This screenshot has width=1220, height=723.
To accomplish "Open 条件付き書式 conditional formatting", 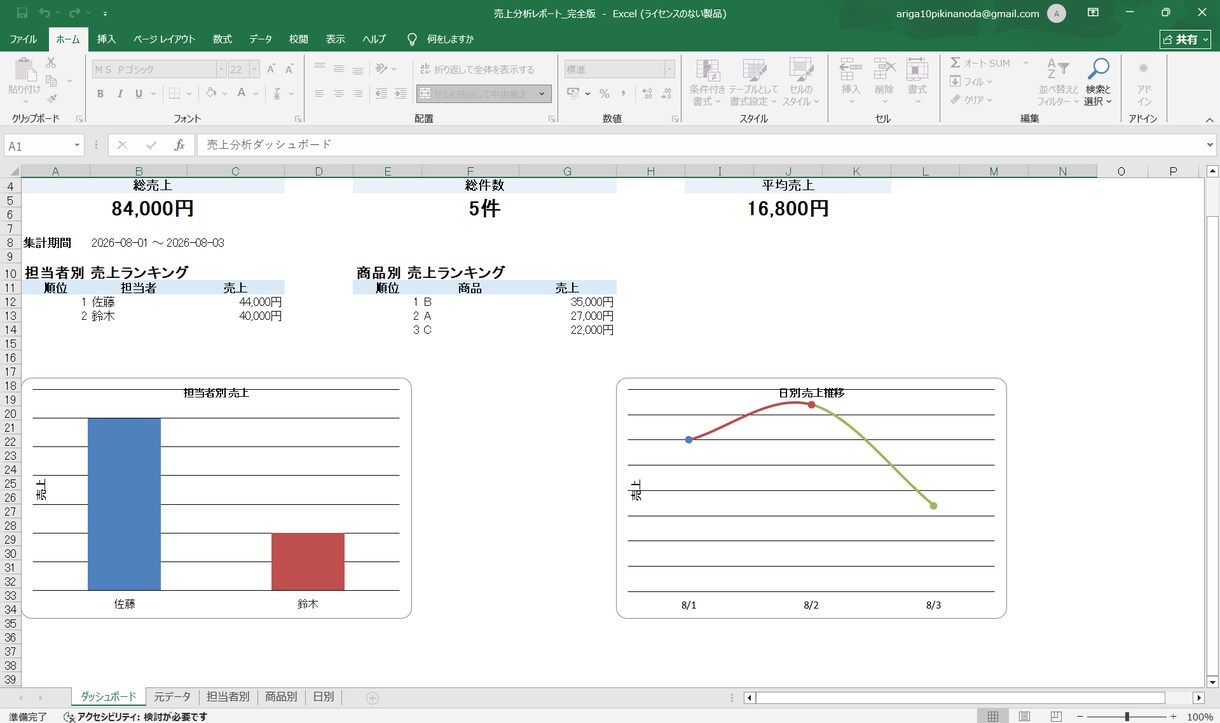I will click(708, 82).
